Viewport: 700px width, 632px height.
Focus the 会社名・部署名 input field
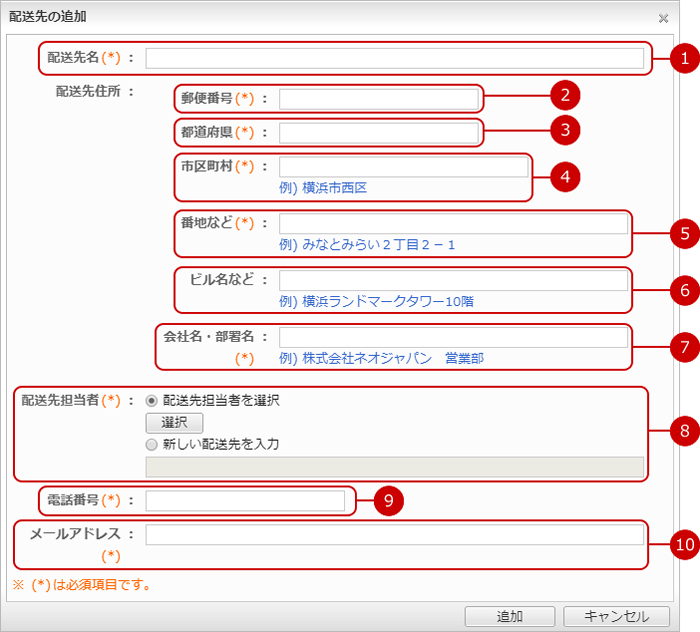coord(453,337)
